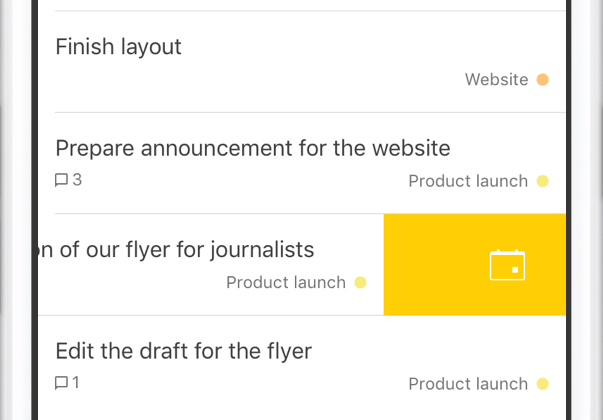
Task: Click the Website project label
Action: click(496, 80)
